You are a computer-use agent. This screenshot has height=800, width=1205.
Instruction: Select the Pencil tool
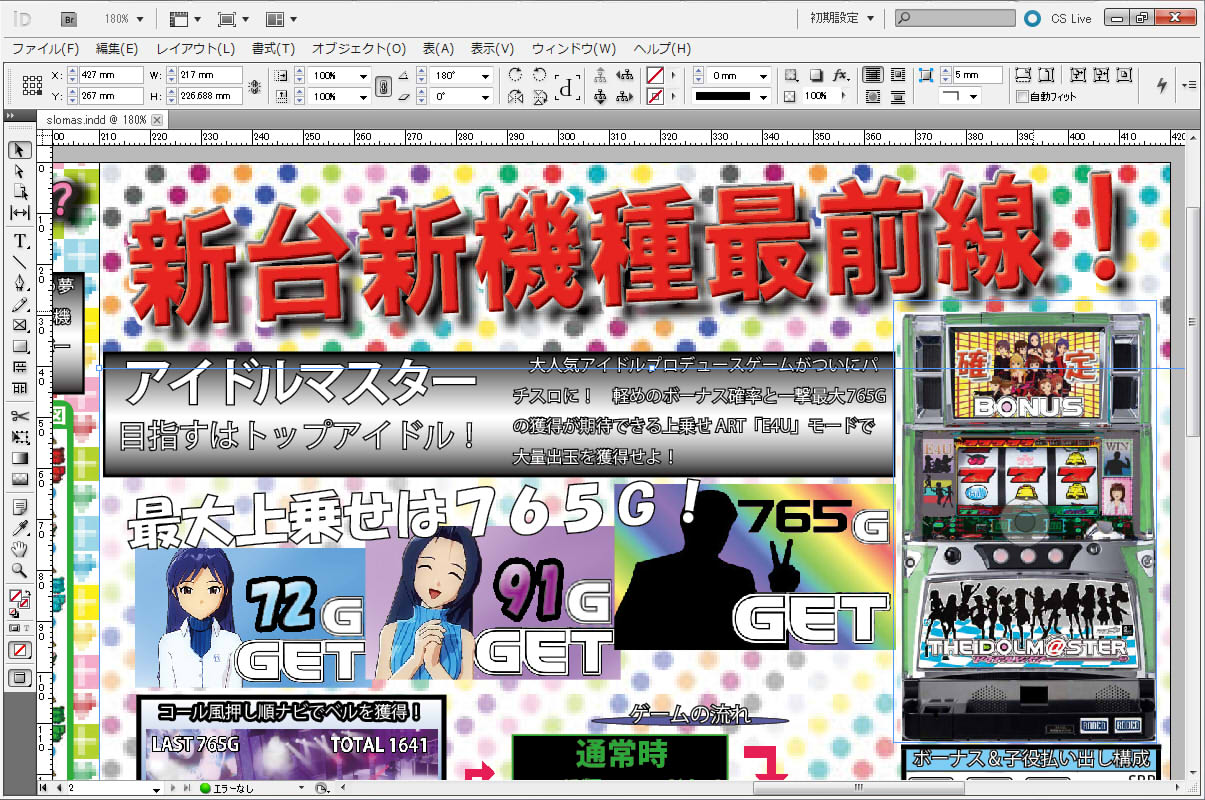click(x=19, y=304)
